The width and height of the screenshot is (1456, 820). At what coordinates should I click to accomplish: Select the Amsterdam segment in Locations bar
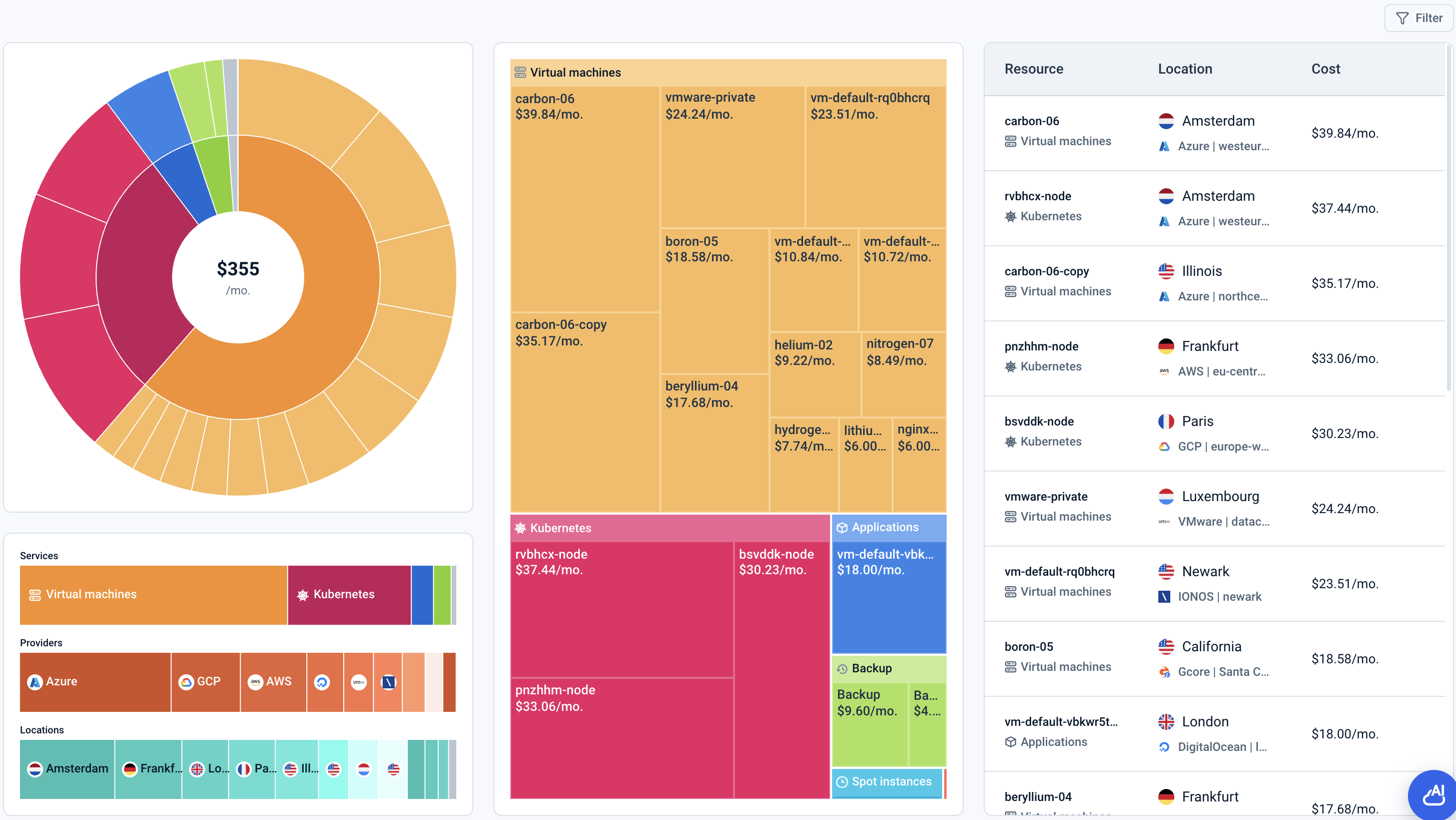tap(67, 769)
